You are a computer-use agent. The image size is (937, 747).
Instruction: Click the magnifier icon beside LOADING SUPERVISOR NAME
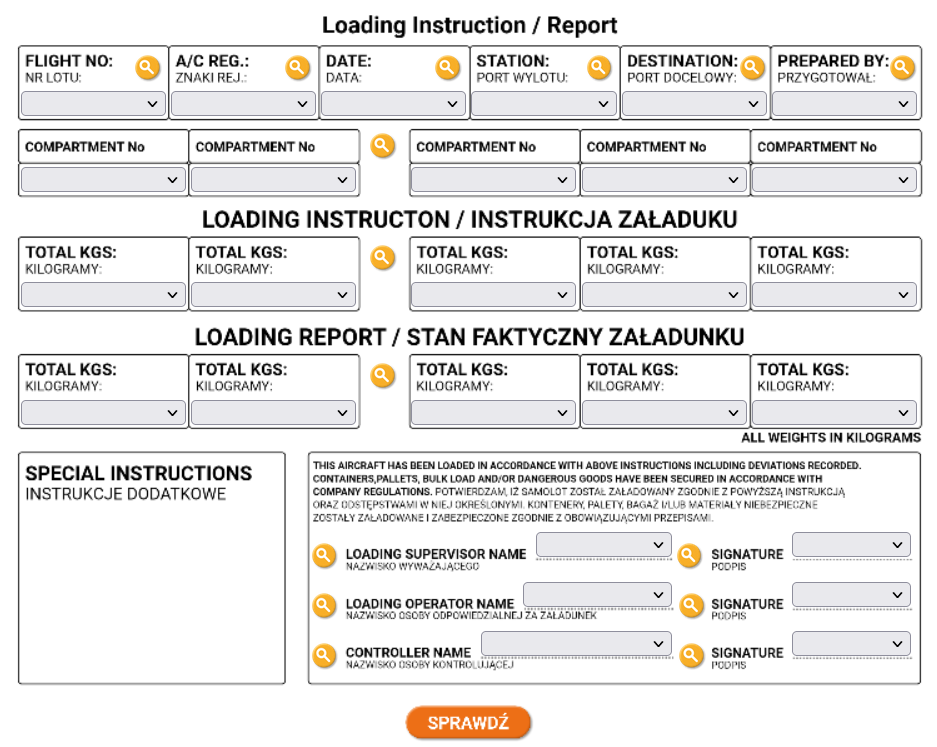(x=324, y=555)
